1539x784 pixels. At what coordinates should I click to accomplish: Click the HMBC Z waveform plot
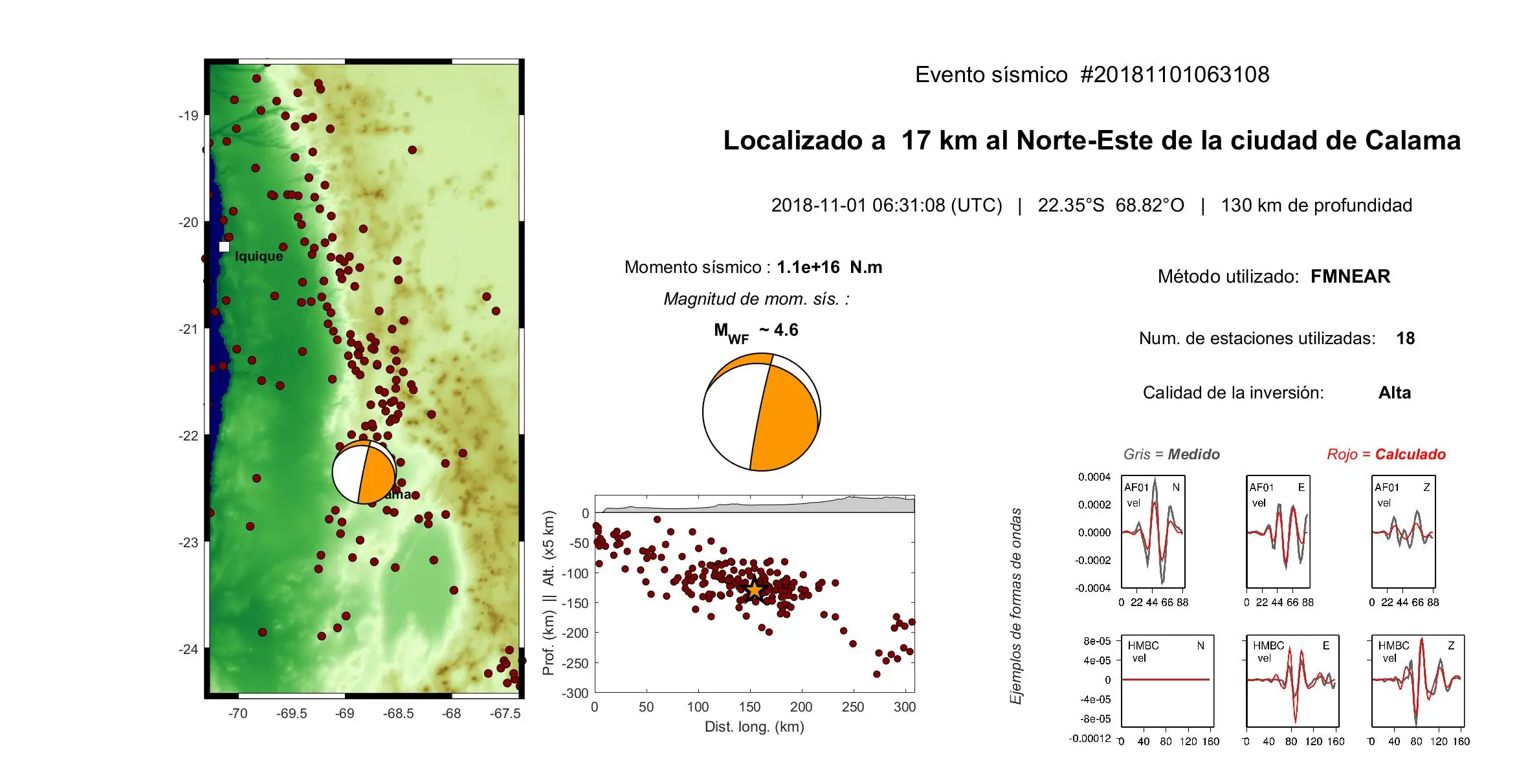point(1417,681)
